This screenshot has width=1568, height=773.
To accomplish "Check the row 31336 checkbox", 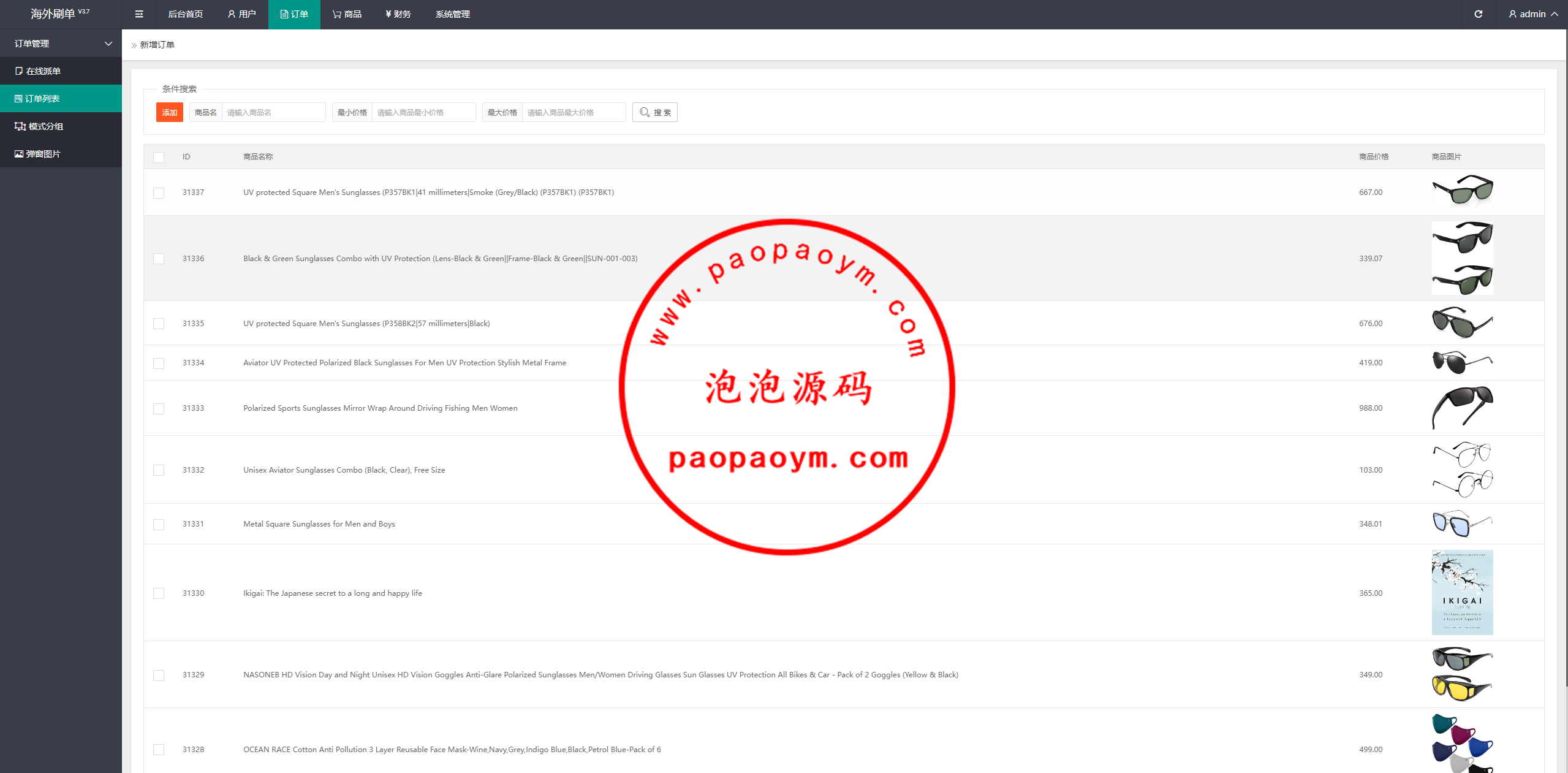I will [x=159, y=259].
